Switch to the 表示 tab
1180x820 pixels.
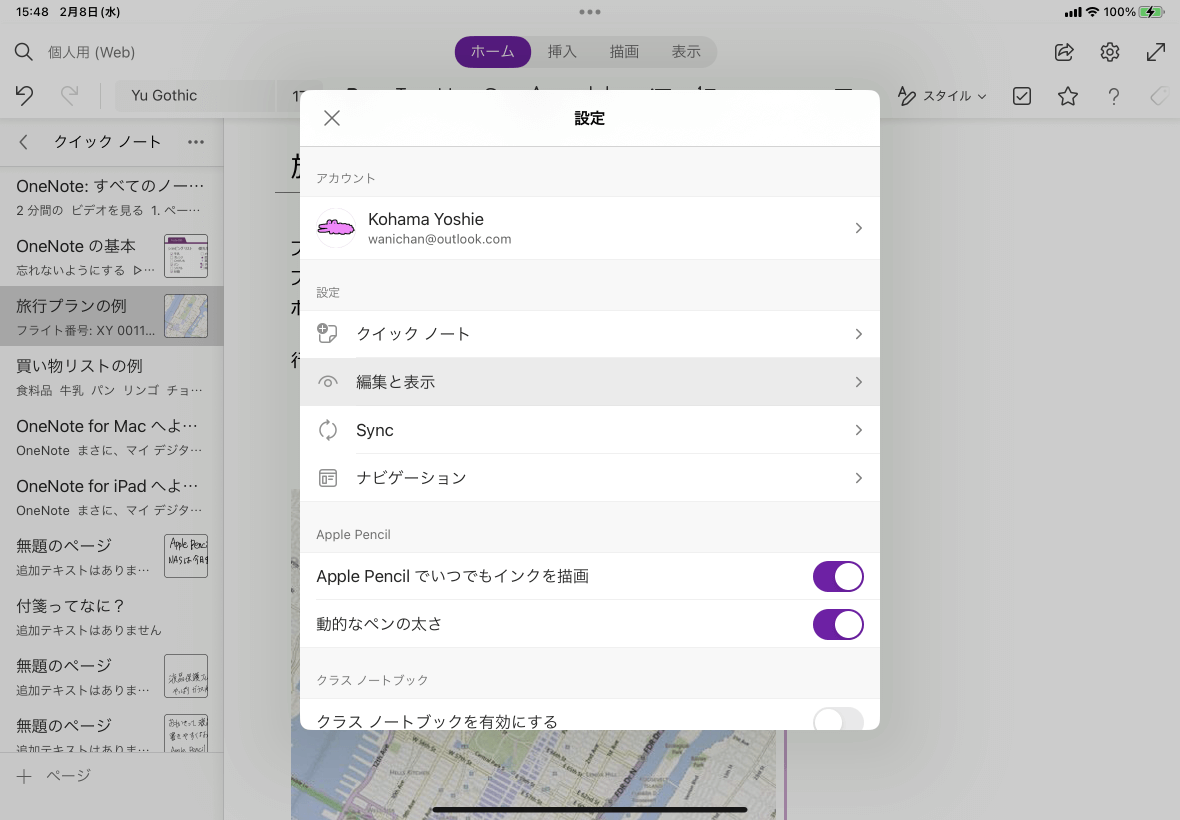pyautogui.click(x=686, y=52)
